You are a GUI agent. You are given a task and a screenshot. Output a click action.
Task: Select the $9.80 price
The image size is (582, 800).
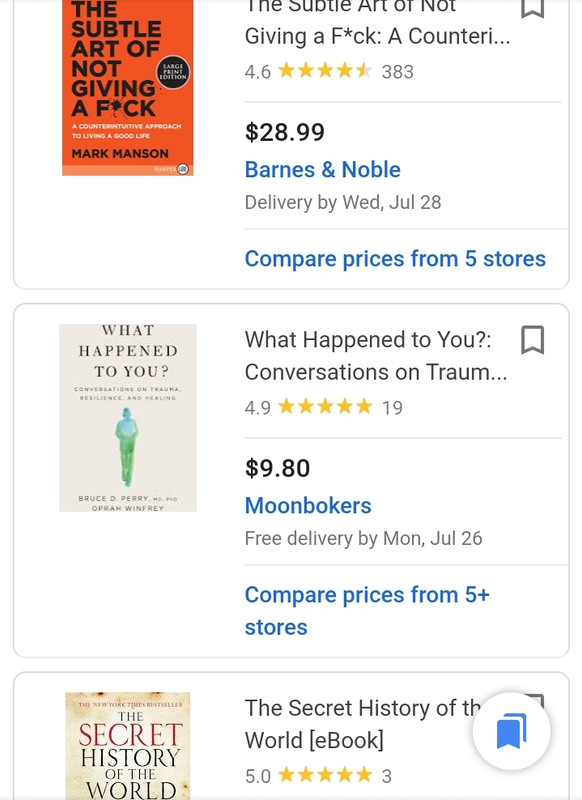(x=277, y=468)
